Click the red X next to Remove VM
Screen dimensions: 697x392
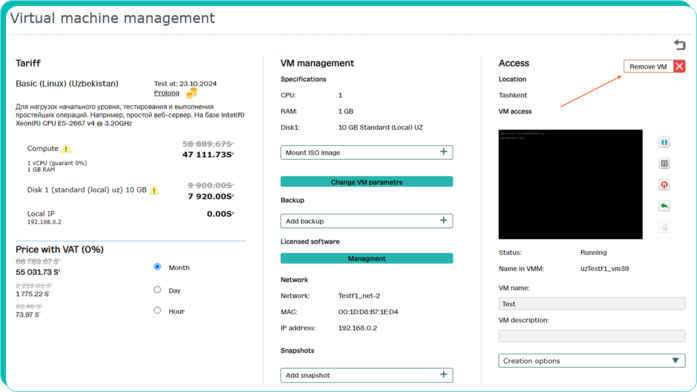[x=679, y=67]
